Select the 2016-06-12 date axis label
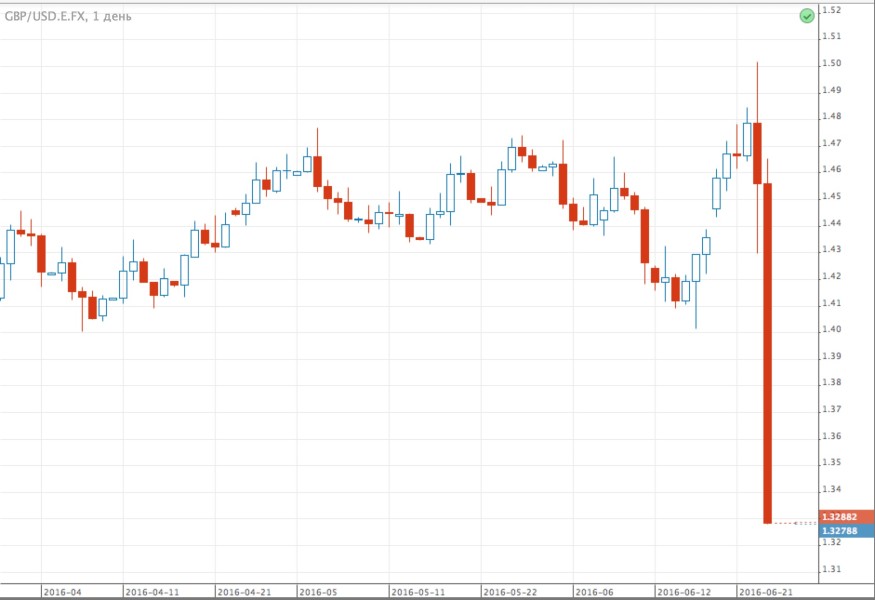The height and width of the screenshot is (600, 875). point(683,591)
